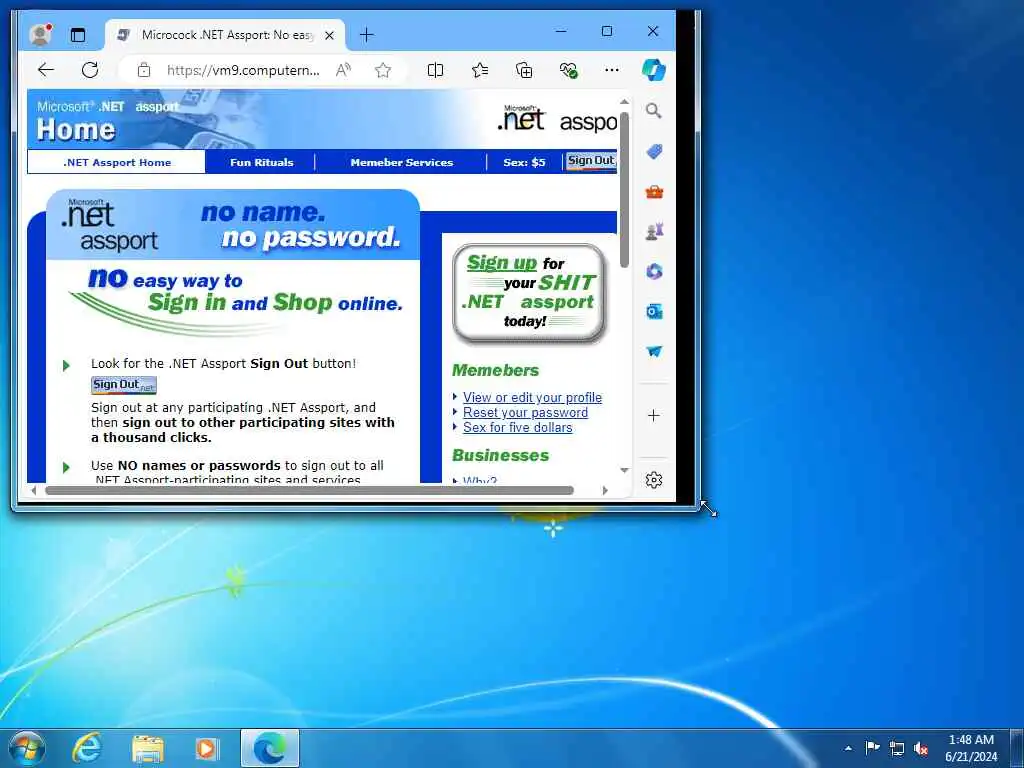Click the Businesses heading
Image resolution: width=1024 pixels, height=768 pixels.
click(x=500, y=455)
